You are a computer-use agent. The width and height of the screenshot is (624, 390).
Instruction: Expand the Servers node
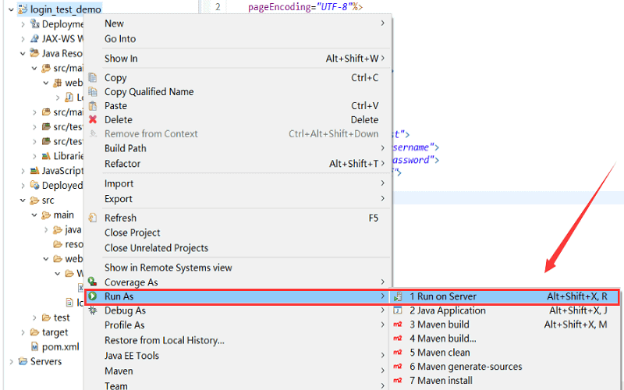pos(11,361)
